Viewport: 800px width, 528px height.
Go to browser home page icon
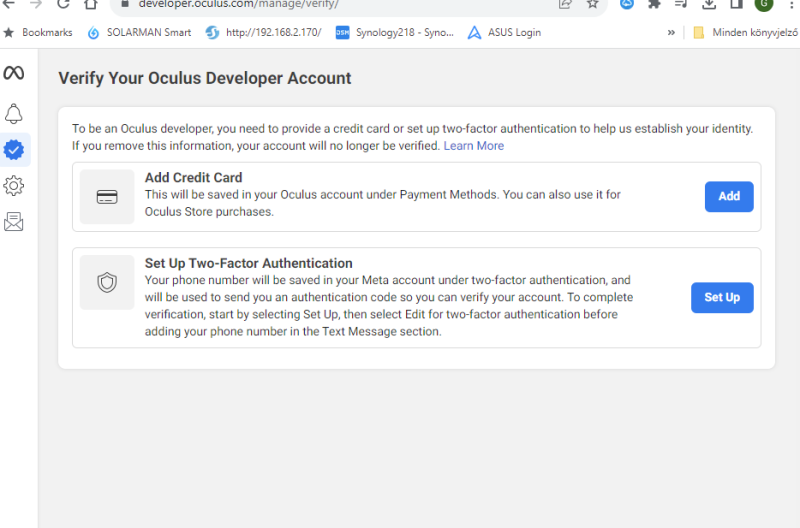coord(91,4)
